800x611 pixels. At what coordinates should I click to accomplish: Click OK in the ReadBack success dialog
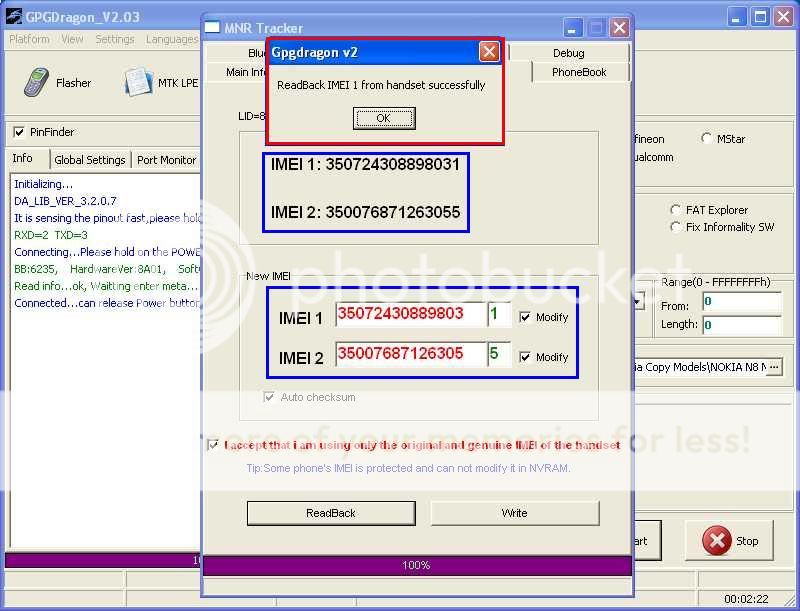(x=384, y=118)
